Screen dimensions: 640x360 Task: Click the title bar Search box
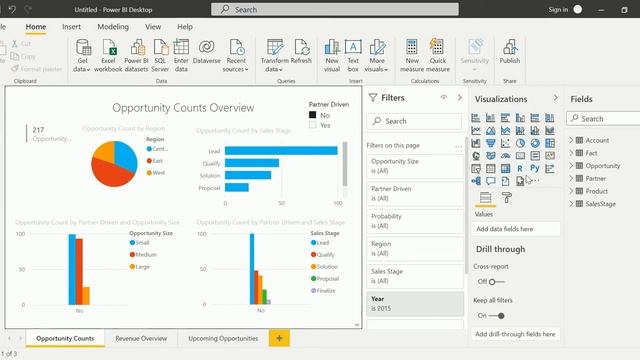coord(335,9)
